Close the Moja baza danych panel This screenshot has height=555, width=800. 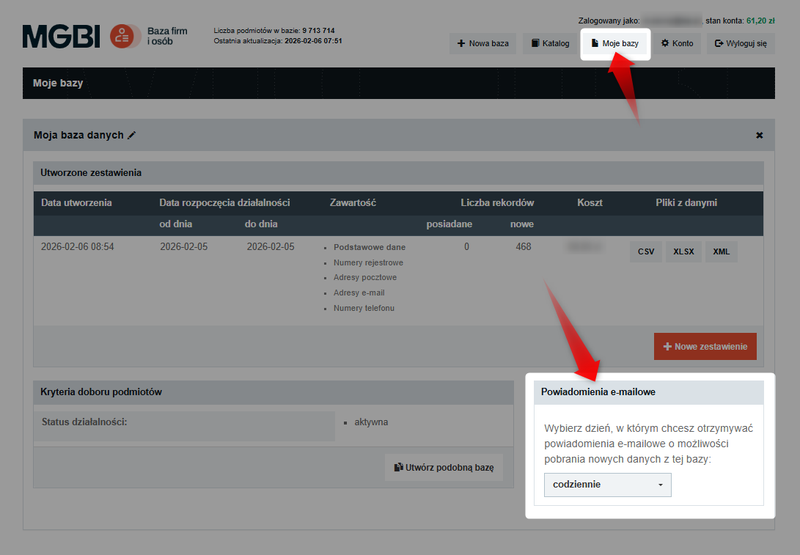(759, 135)
